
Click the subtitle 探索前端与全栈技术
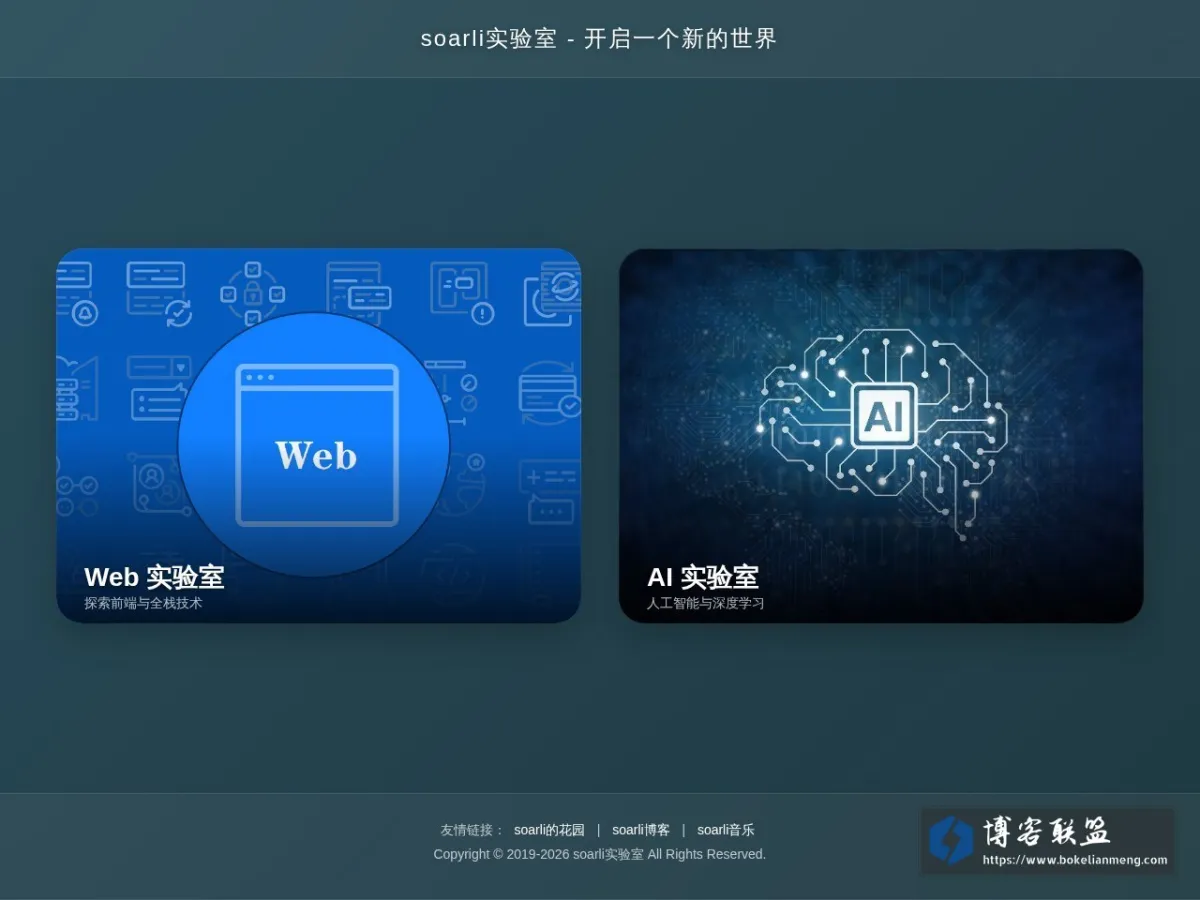143,604
